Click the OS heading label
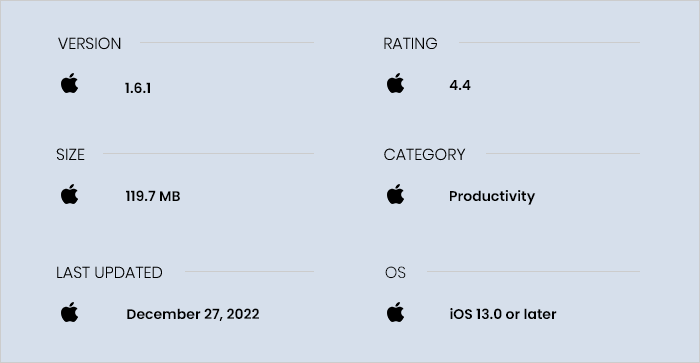Image resolution: width=700 pixels, height=363 pixels. click(395, 272)
